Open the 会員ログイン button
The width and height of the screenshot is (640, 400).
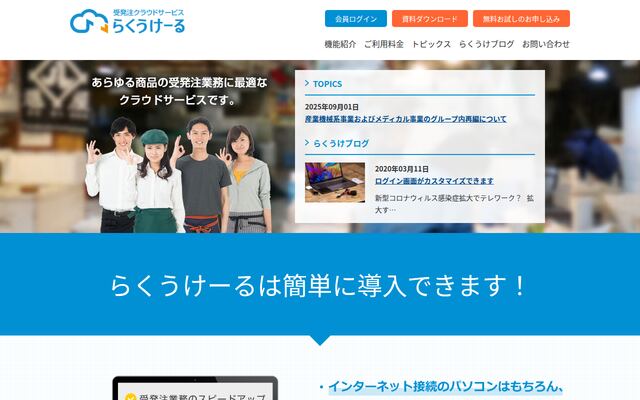(356, 19)
